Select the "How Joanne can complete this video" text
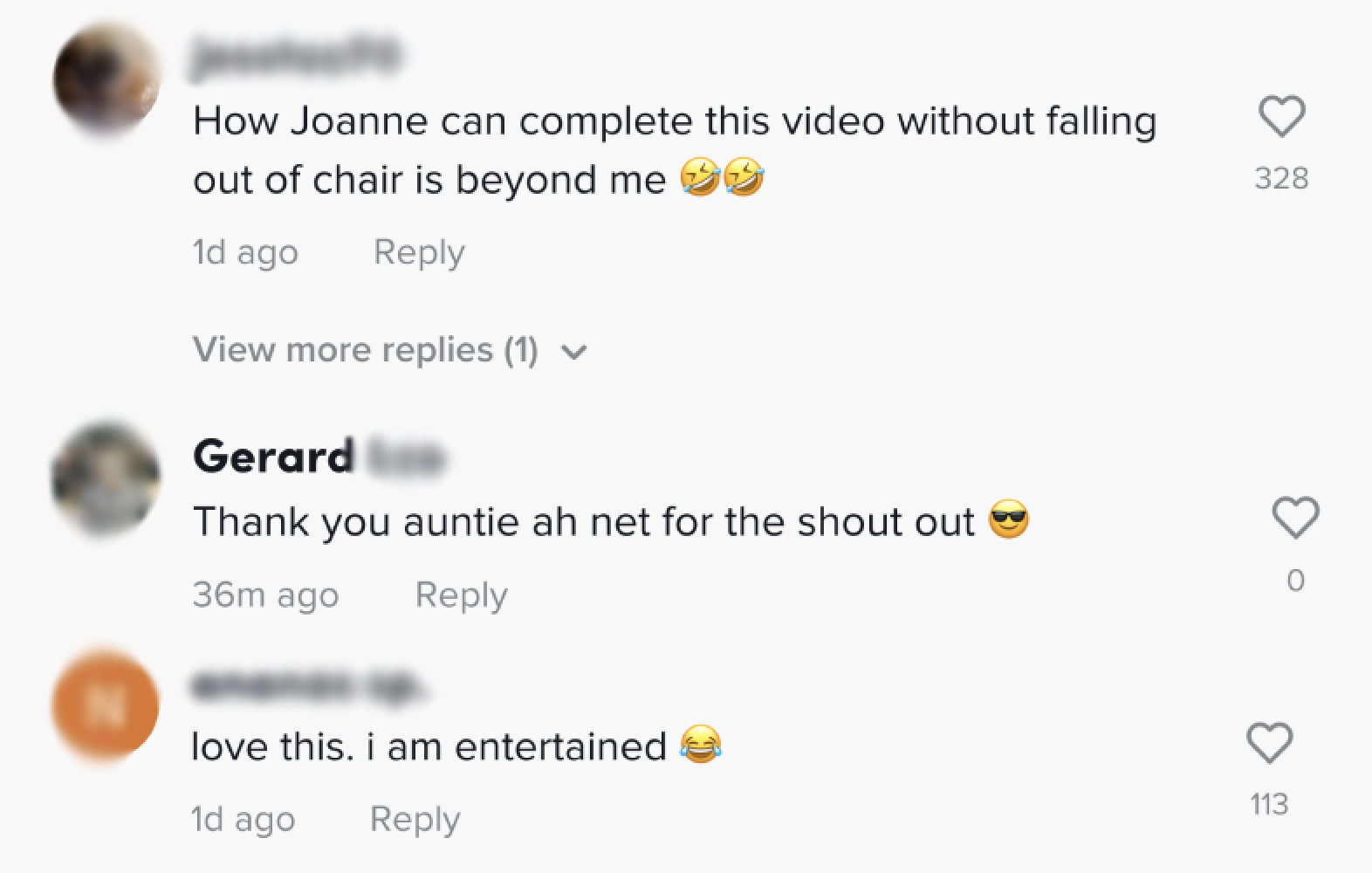Image resolution: width=1372 pixels, height=873 pixels. pos(674,120)
